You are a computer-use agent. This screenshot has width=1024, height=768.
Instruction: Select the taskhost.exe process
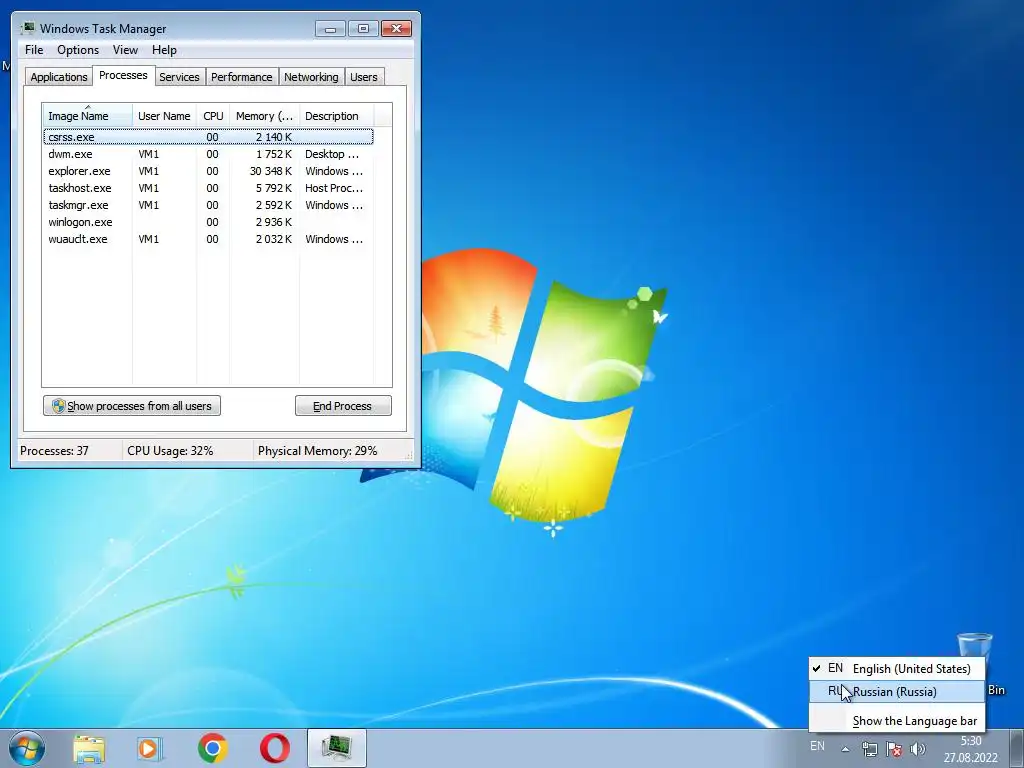(208, 188)
